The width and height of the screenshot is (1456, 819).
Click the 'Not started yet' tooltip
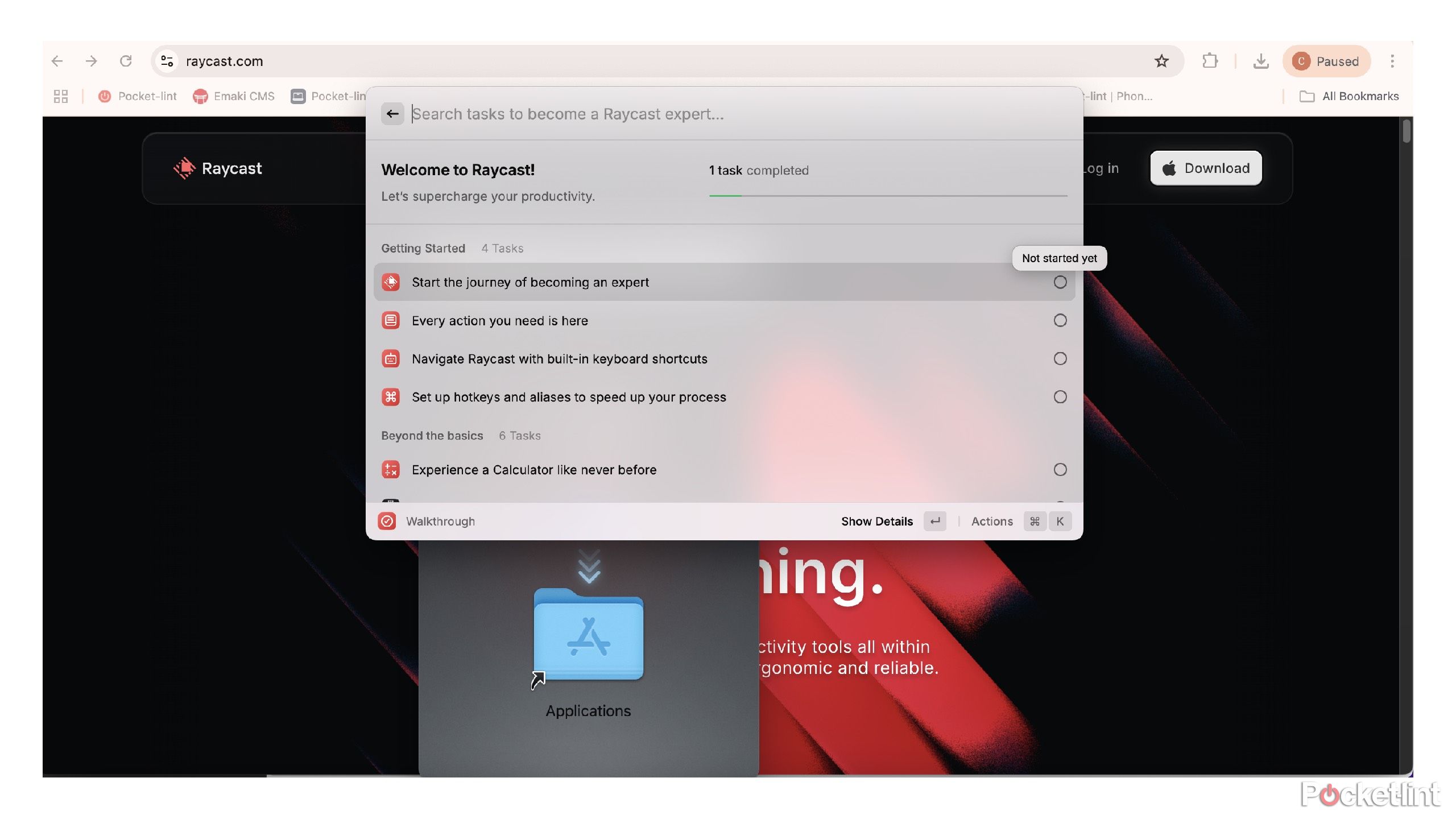[x=1060, y=258]
